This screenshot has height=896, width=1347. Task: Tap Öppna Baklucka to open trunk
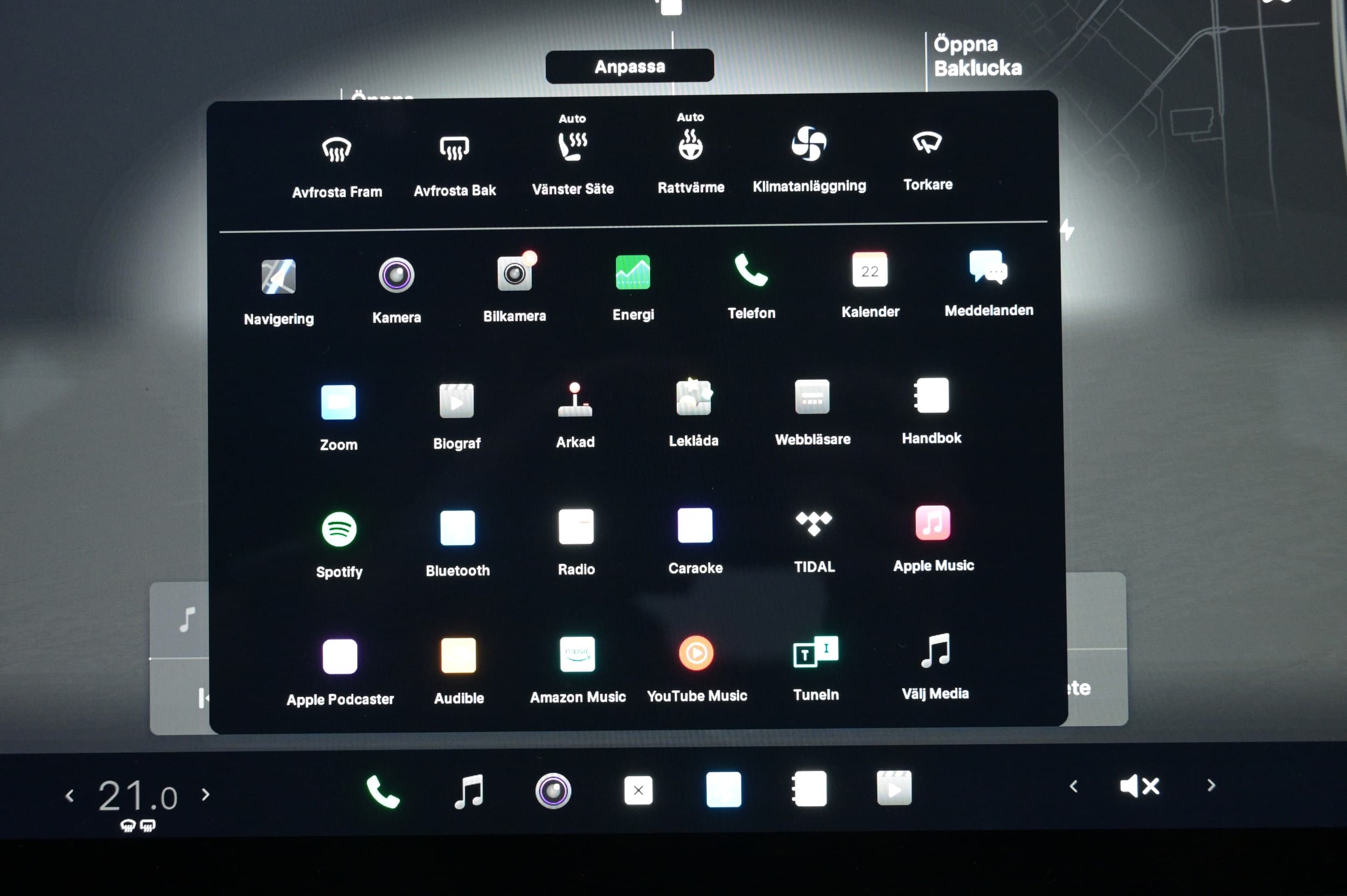click(978, 56)
